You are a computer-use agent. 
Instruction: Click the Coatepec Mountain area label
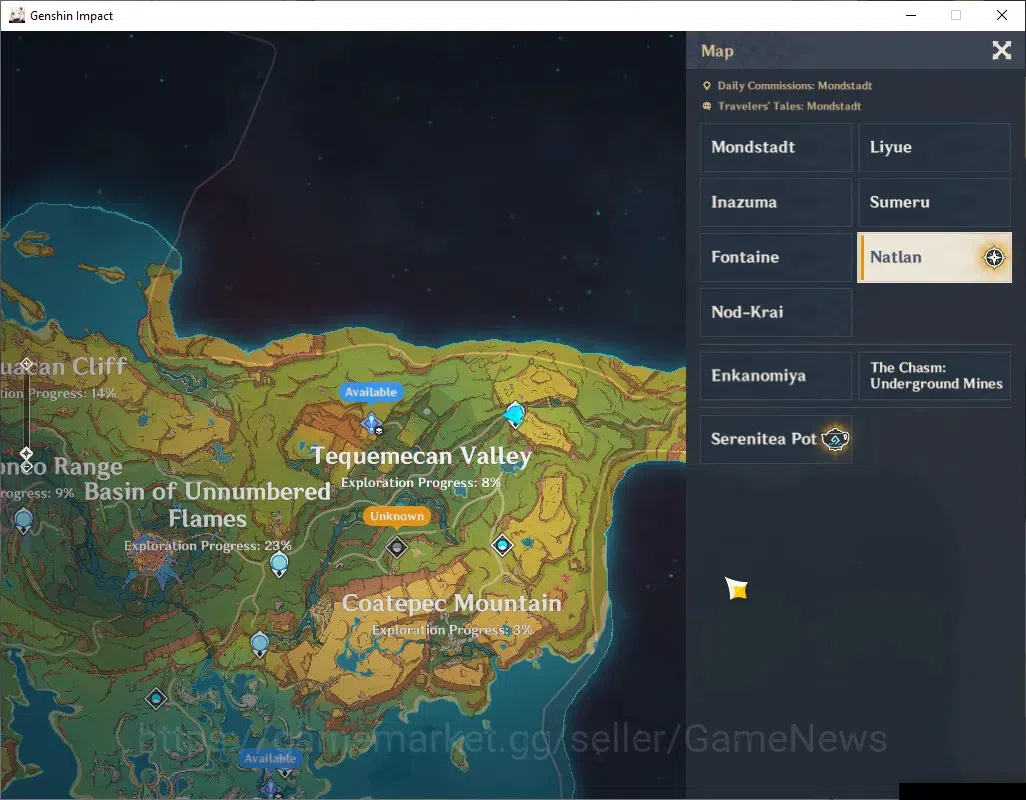pyautogui.click(x=451, y=603)
